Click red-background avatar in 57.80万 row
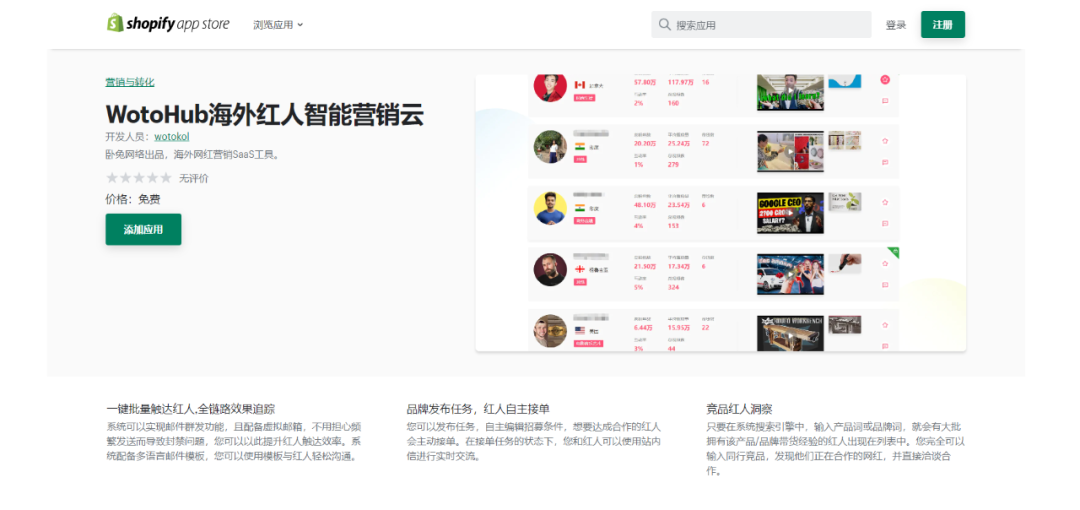The height and width of the screenshot is (510, 1080). [550, 87]
